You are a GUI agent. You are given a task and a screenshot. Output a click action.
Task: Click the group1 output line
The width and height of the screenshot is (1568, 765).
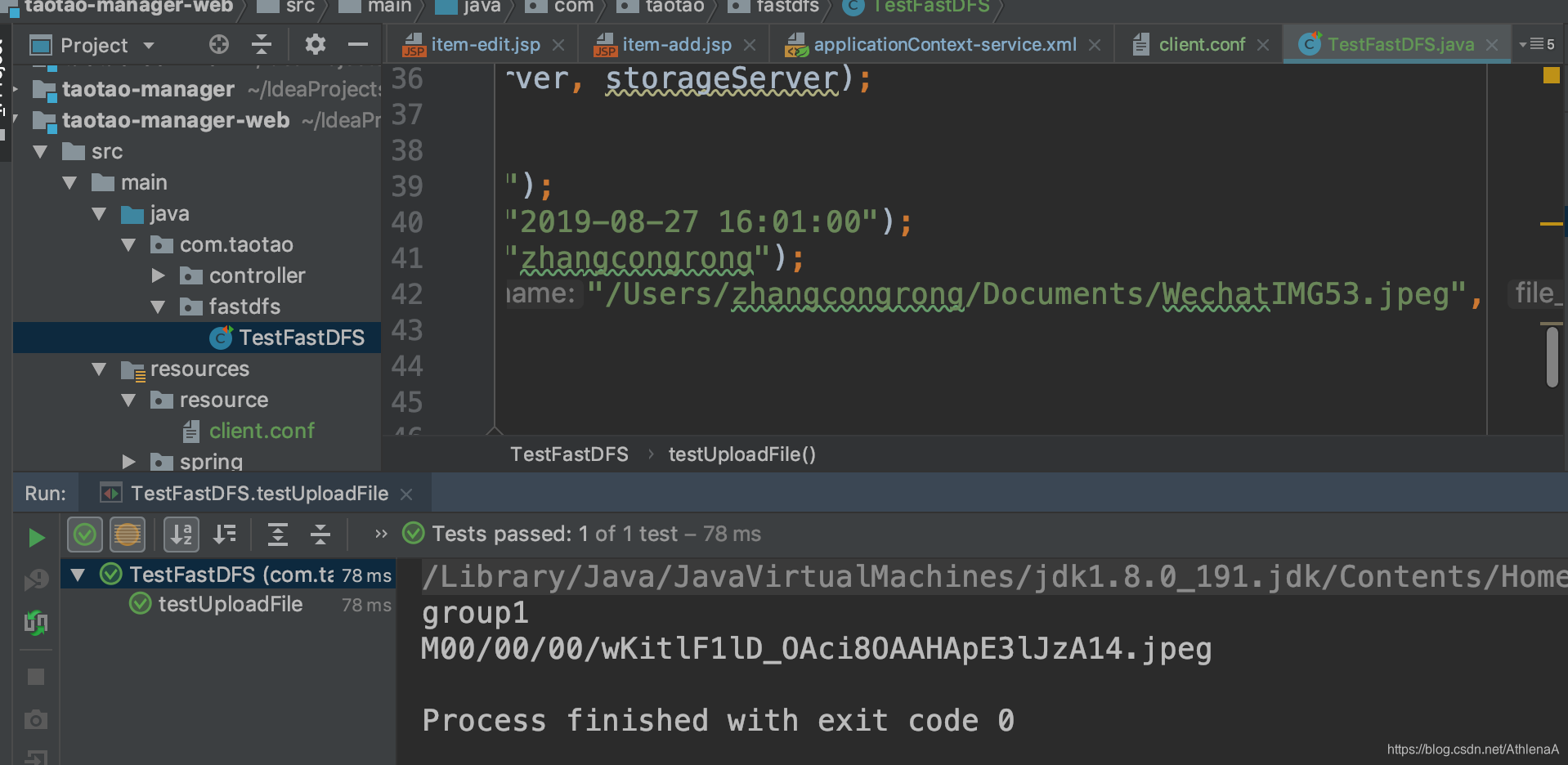[x=475, y=613]
